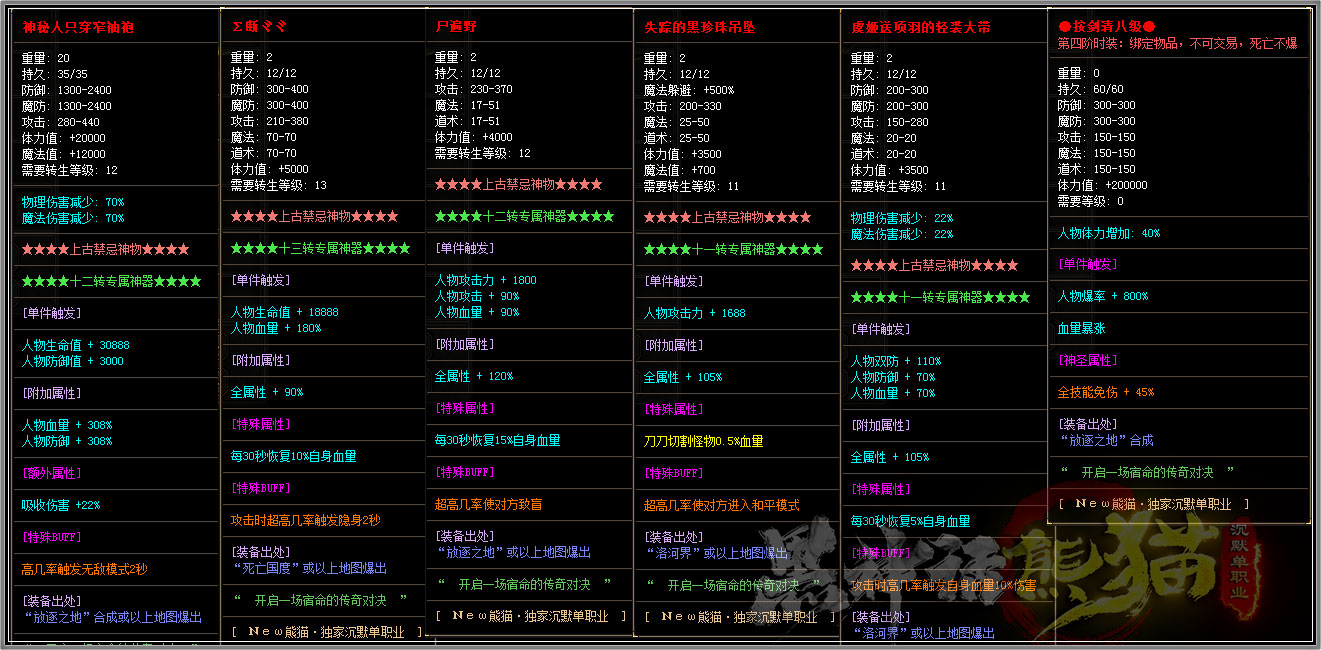This screenshot has height=650, width=1321.
Task: Click the 全技能免伤 + 45% text
Action: point(1105,392)
